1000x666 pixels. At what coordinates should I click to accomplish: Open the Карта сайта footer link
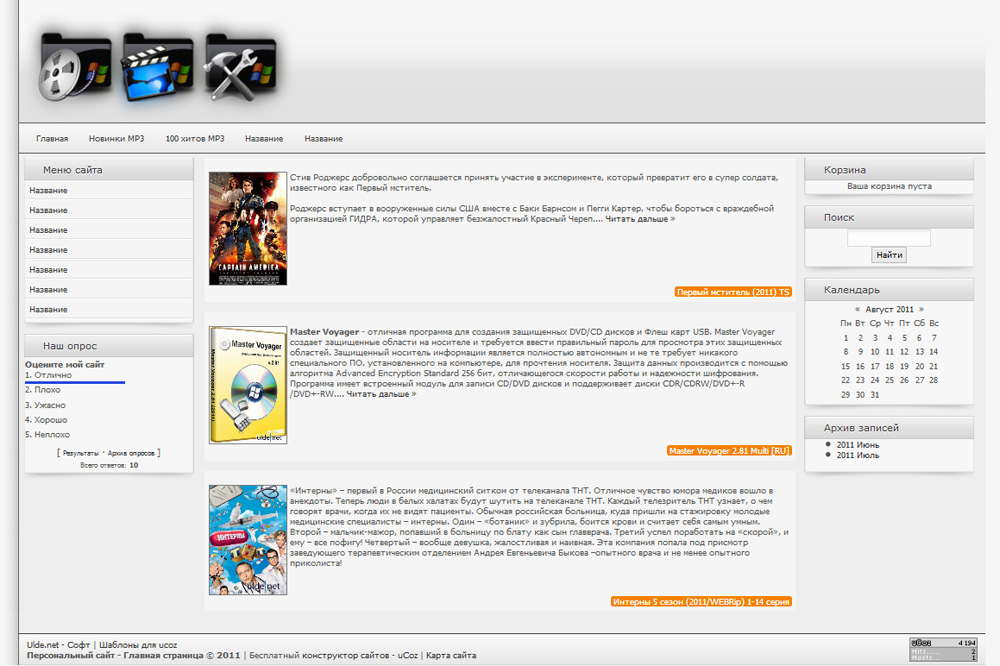tap(451, 655)
